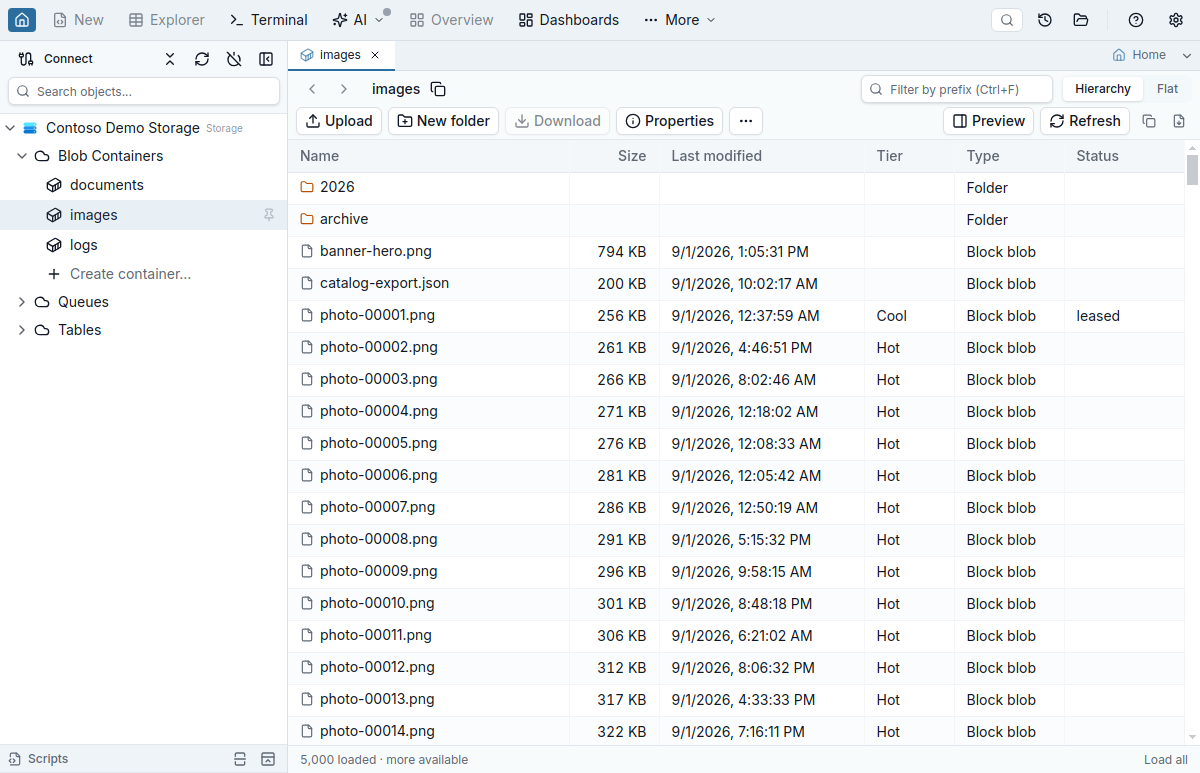
Task: Click the New folder button
Action: pos(443,121)
